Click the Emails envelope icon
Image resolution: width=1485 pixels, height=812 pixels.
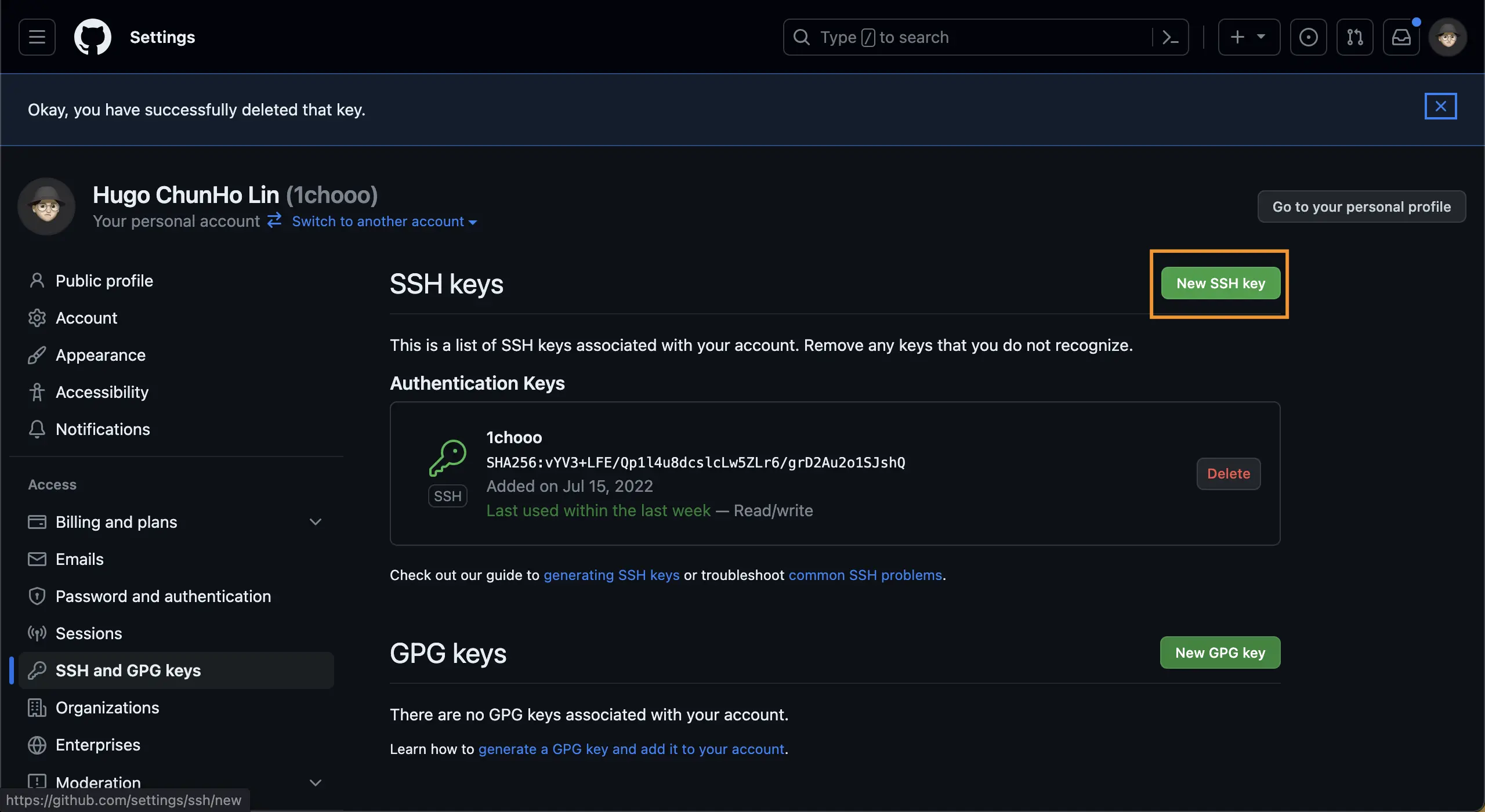(37, 559)
